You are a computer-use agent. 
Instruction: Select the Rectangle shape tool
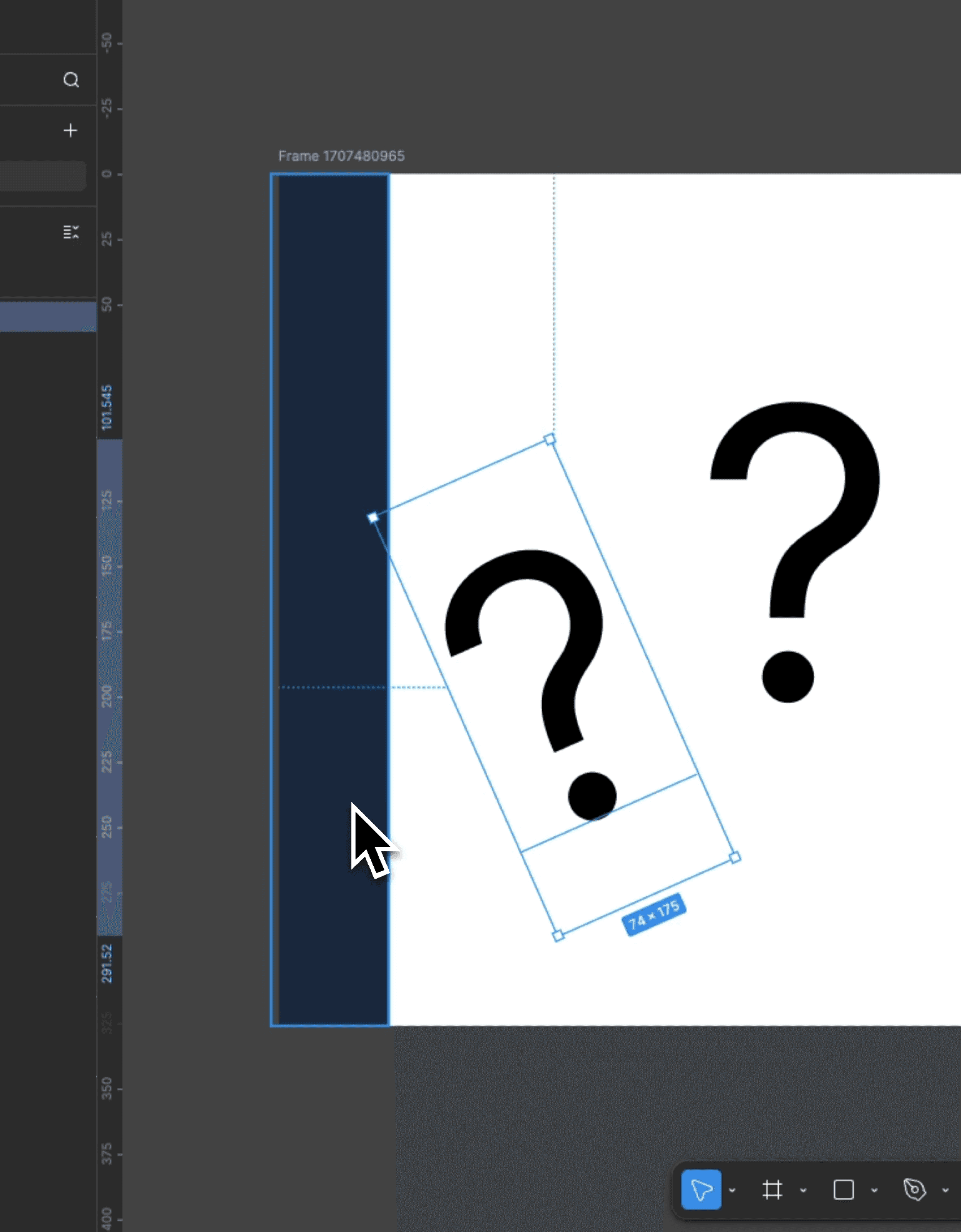tap(843, 1190)
